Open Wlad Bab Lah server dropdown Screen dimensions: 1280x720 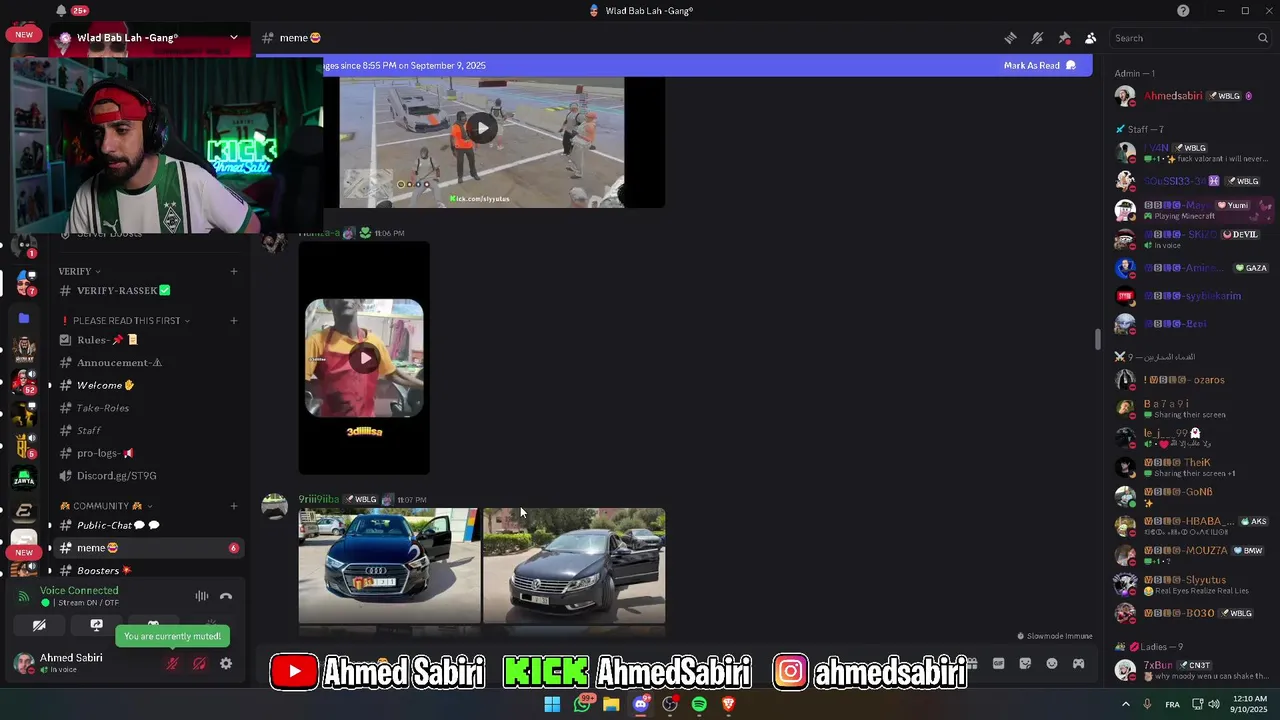pos(233,38)
